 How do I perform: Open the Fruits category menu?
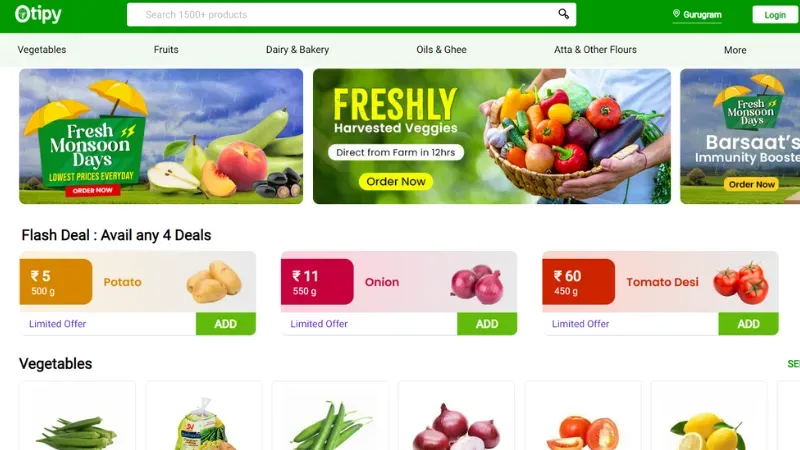coord(166,49)
